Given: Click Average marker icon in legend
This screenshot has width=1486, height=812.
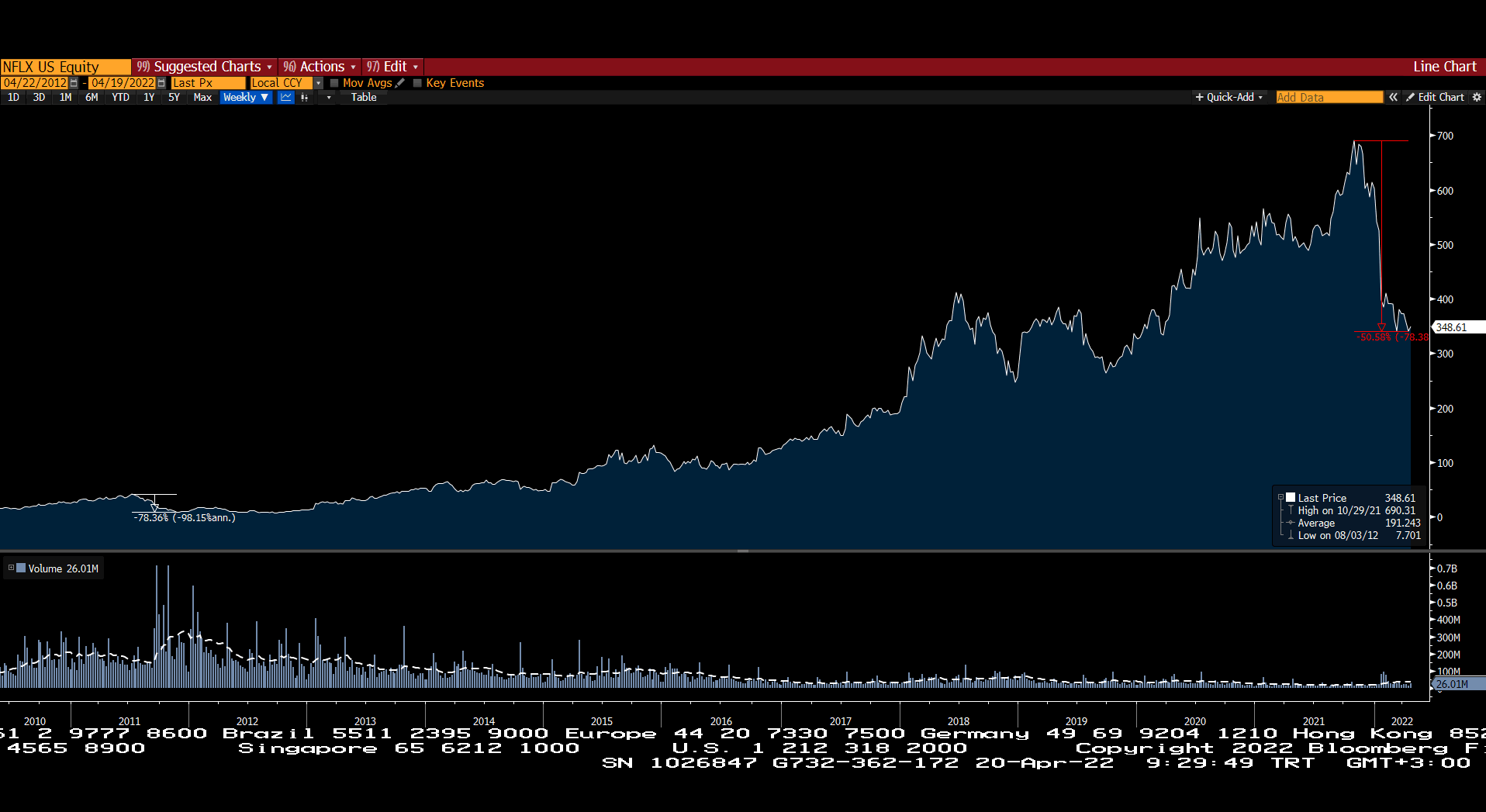Looking at the screenshot, I should click(x=1291, y=523).
